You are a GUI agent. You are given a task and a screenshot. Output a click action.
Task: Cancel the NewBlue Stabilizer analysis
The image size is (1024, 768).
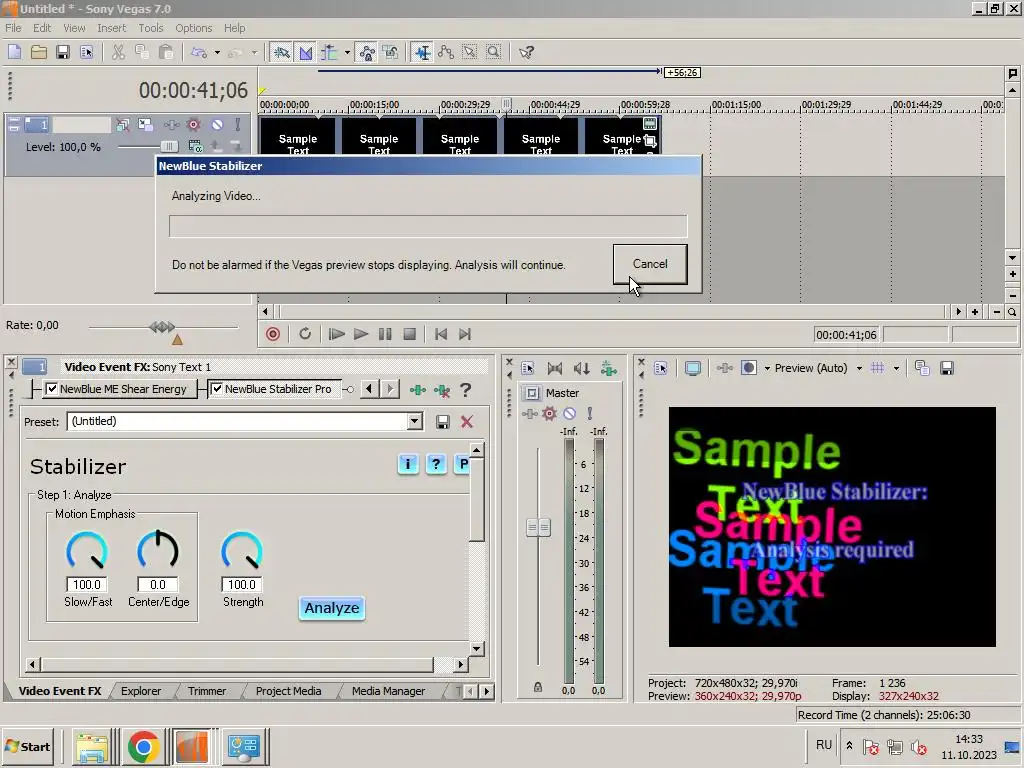(650, 264)
